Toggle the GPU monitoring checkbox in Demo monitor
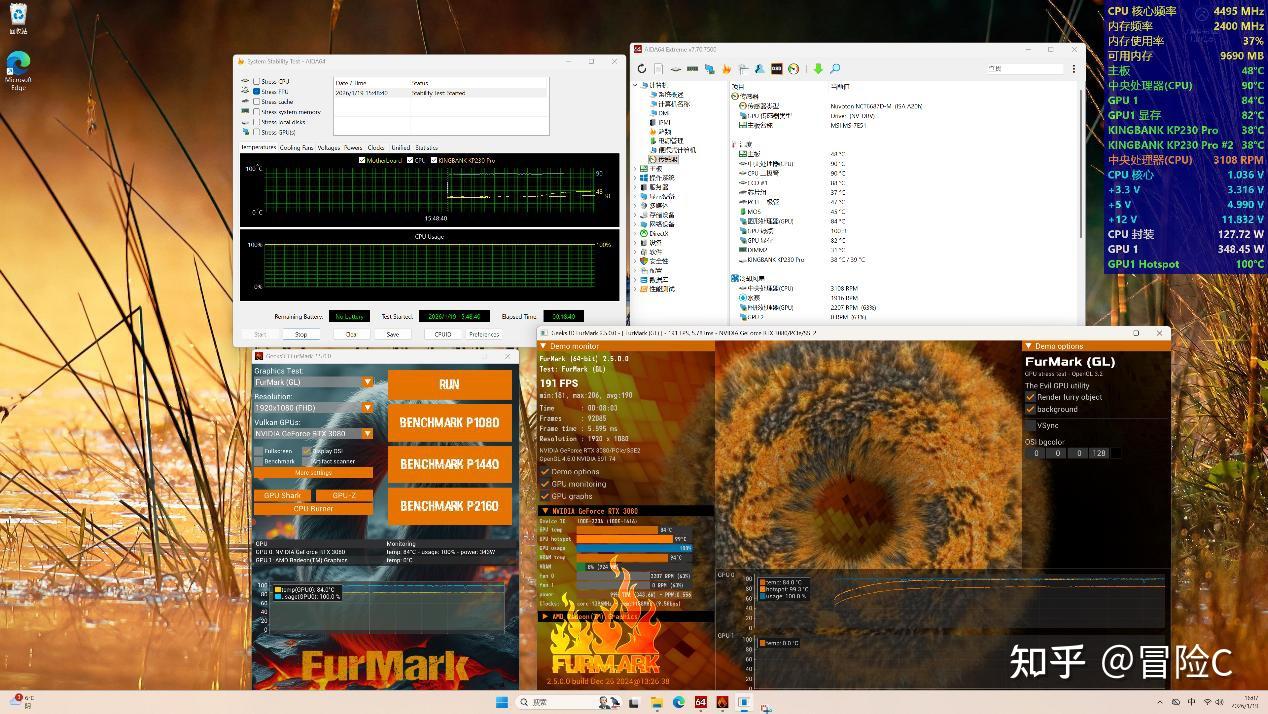 click(545, 484)
